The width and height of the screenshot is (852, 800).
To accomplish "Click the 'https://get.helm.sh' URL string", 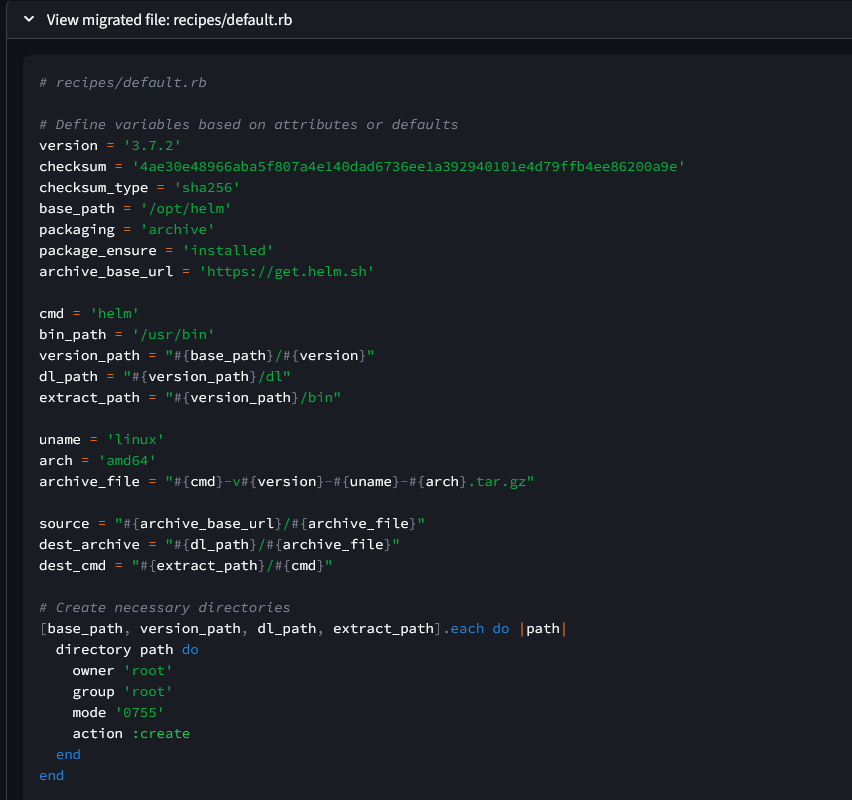I will coord(286,272).
